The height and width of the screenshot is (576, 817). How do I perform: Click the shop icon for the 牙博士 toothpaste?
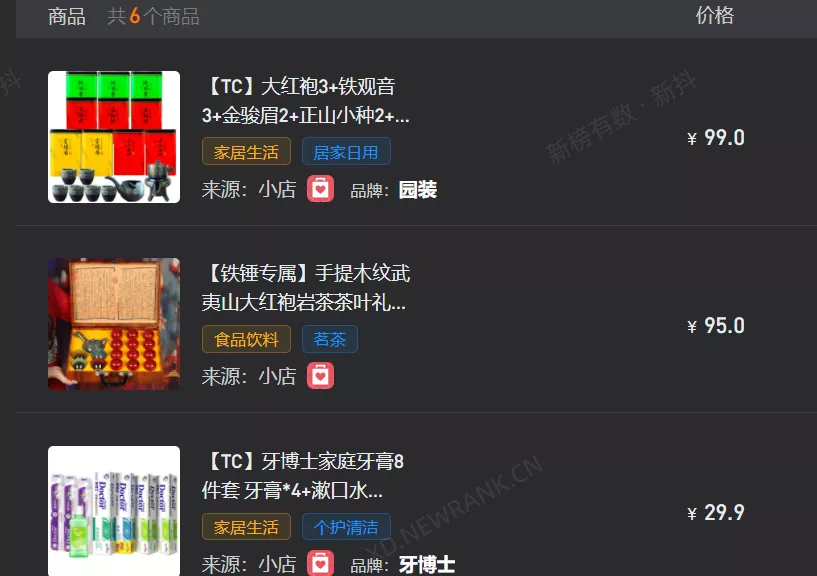pyautogui.click(x=320, y=563)
